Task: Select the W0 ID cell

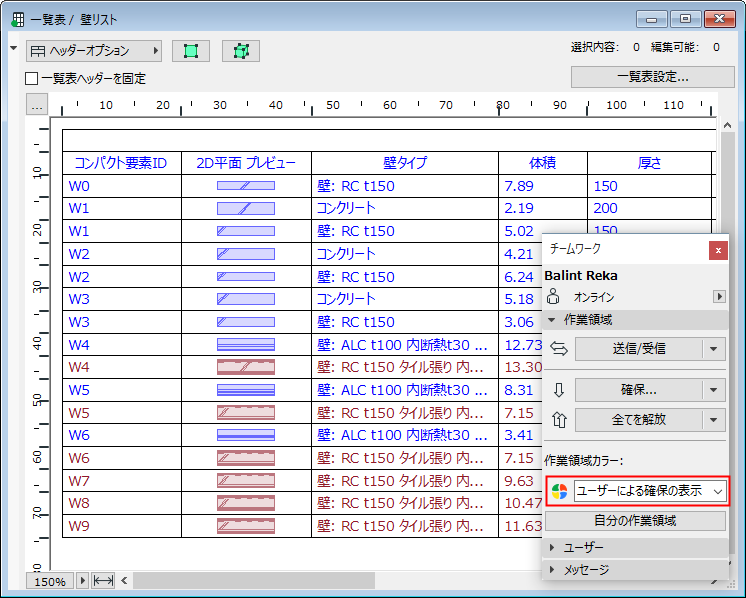Action: [x=122, y=186]
